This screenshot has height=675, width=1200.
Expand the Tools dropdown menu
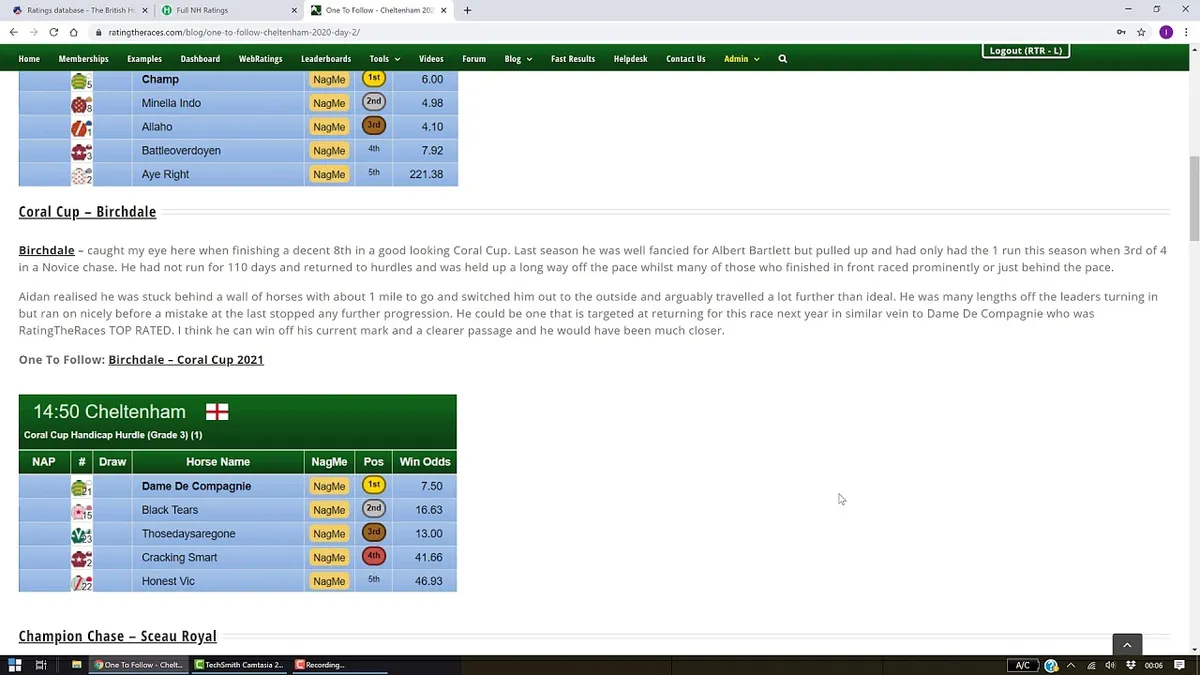coord(384,59)
